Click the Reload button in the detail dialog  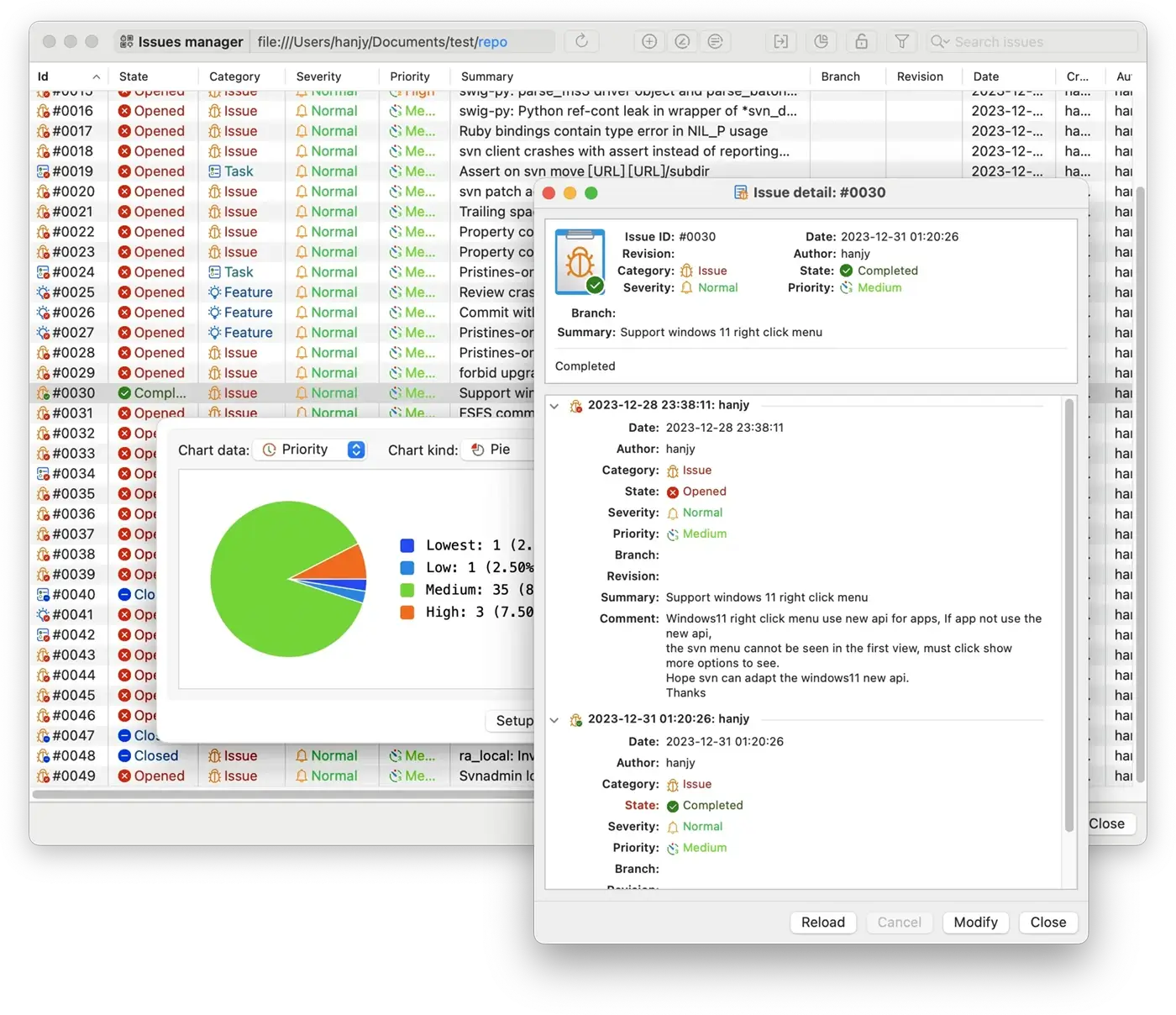tap(822, 922)
